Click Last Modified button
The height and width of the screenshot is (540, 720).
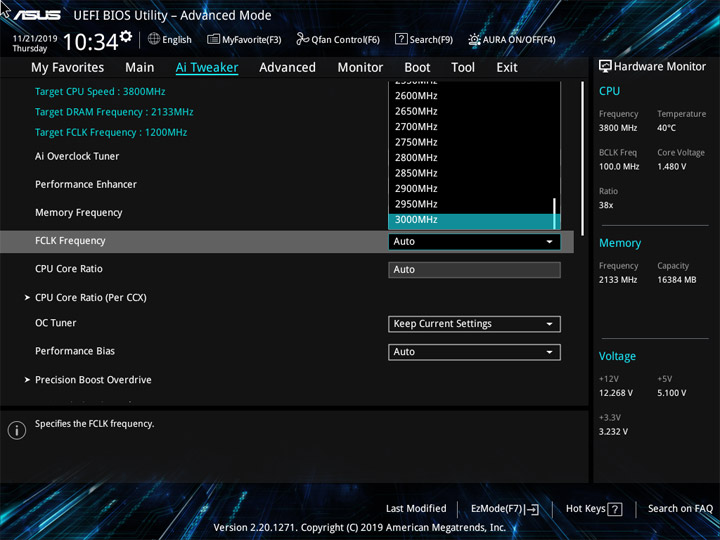click(416, 509)
